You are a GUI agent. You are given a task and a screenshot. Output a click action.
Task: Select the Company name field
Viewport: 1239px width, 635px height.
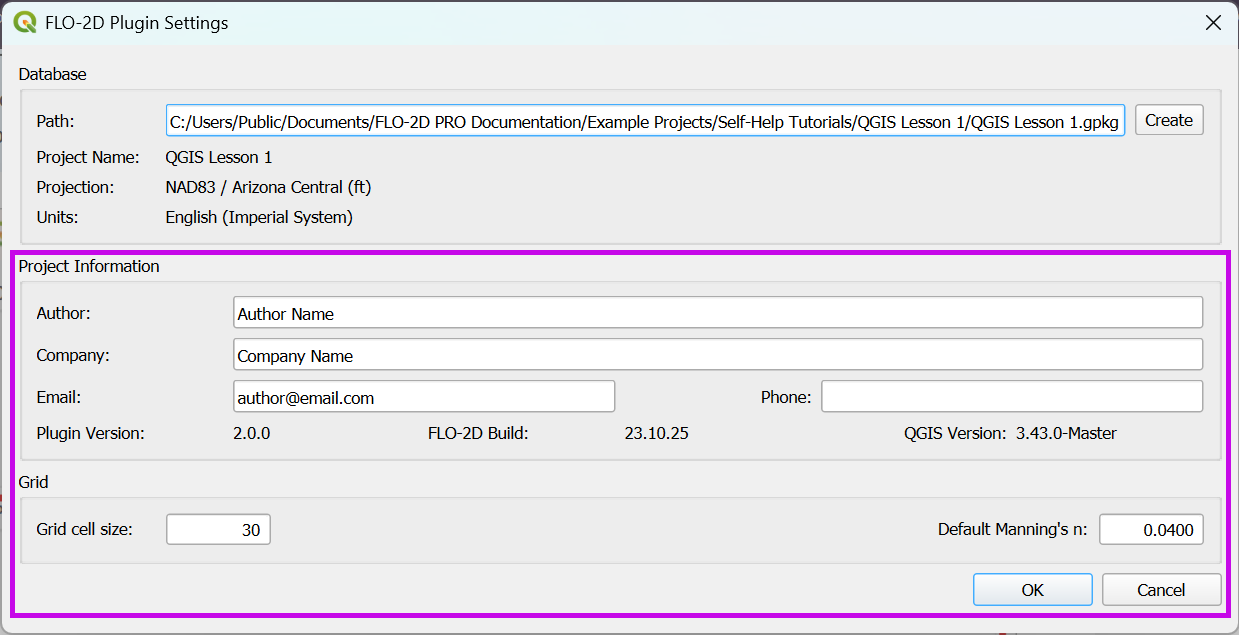717,355
